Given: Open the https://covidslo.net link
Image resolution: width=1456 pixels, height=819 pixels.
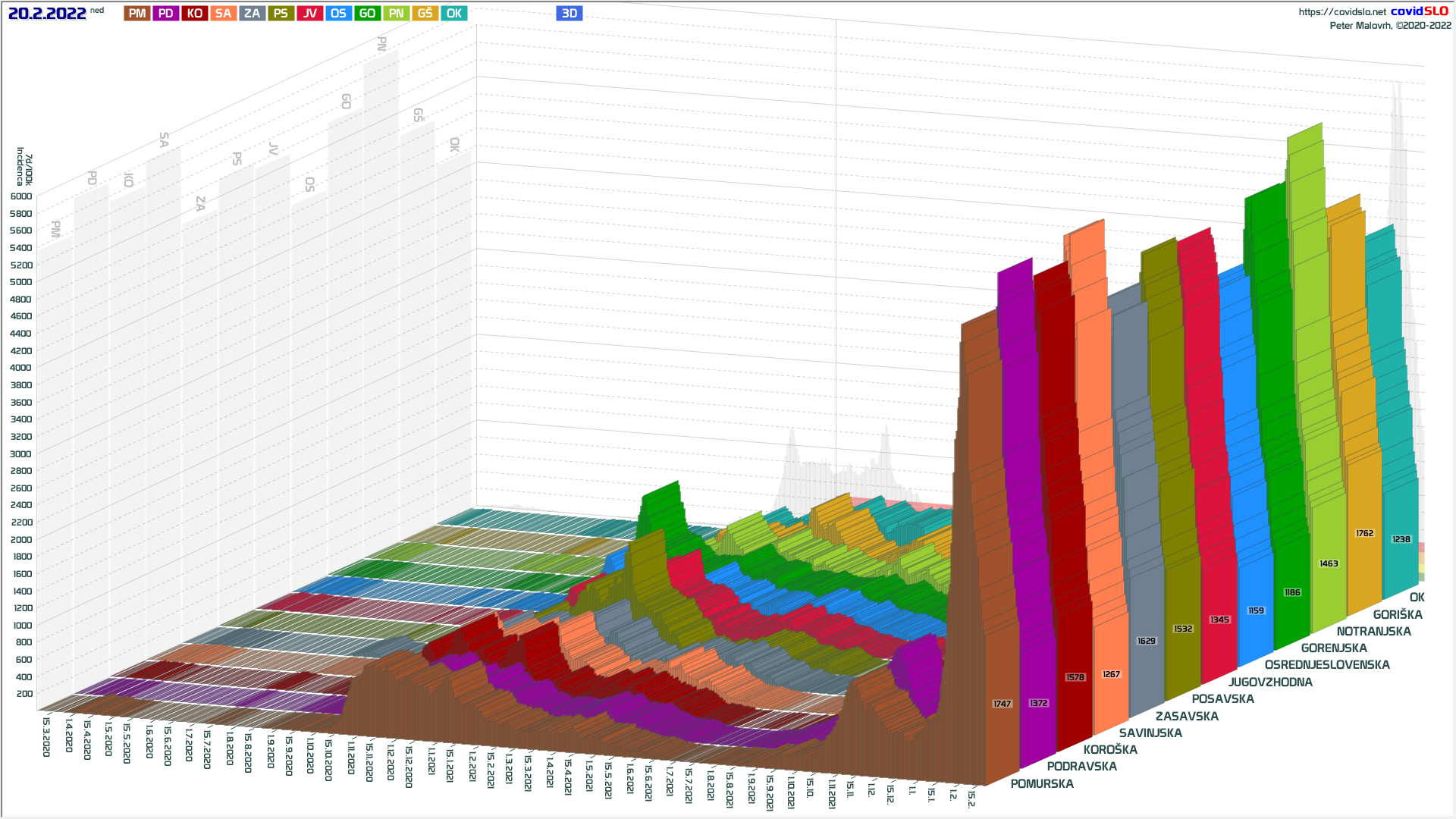Looking at the screenshot, I should point(1341,12).
